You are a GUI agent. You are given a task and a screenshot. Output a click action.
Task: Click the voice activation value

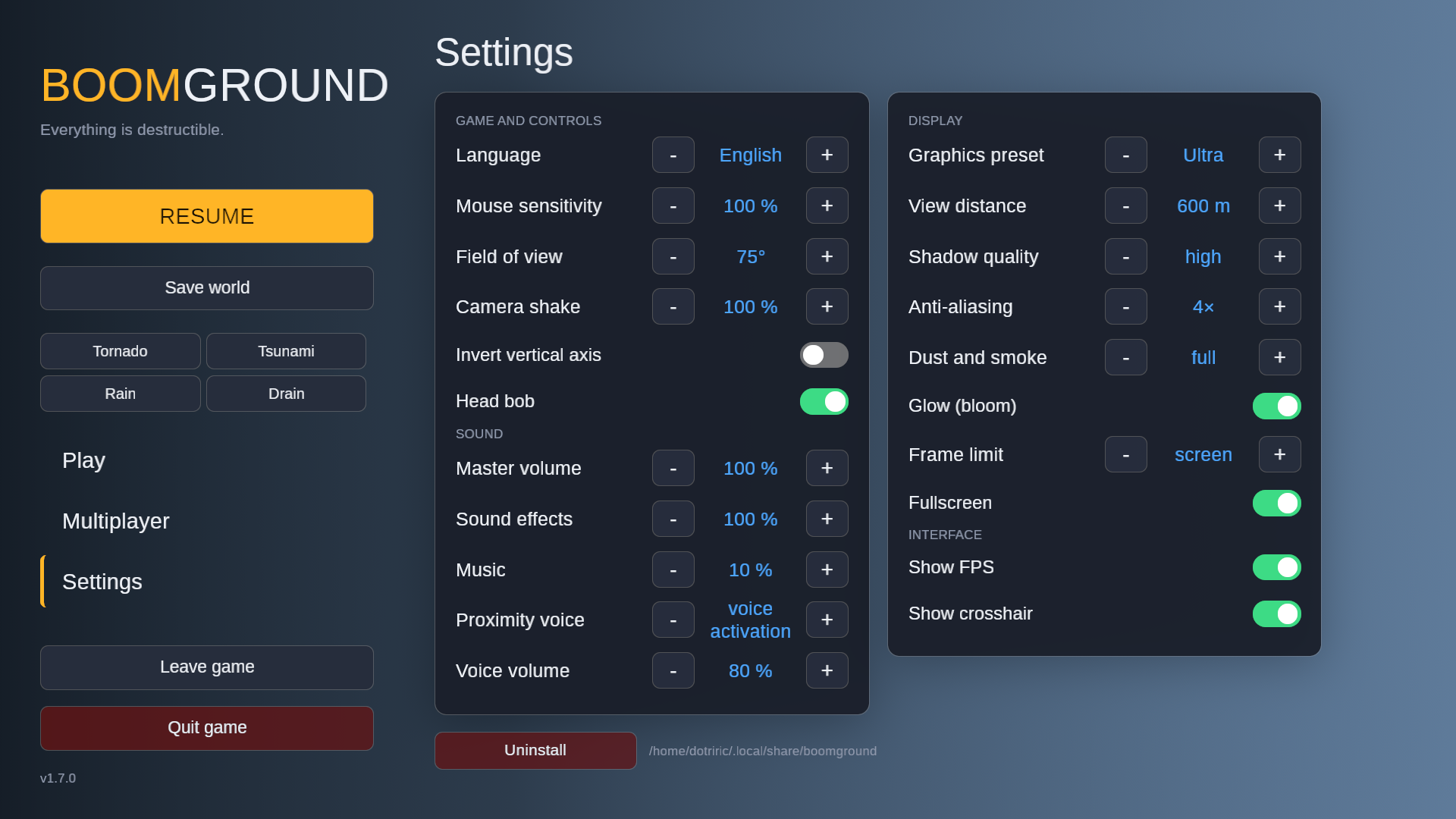tap(750, 620)
